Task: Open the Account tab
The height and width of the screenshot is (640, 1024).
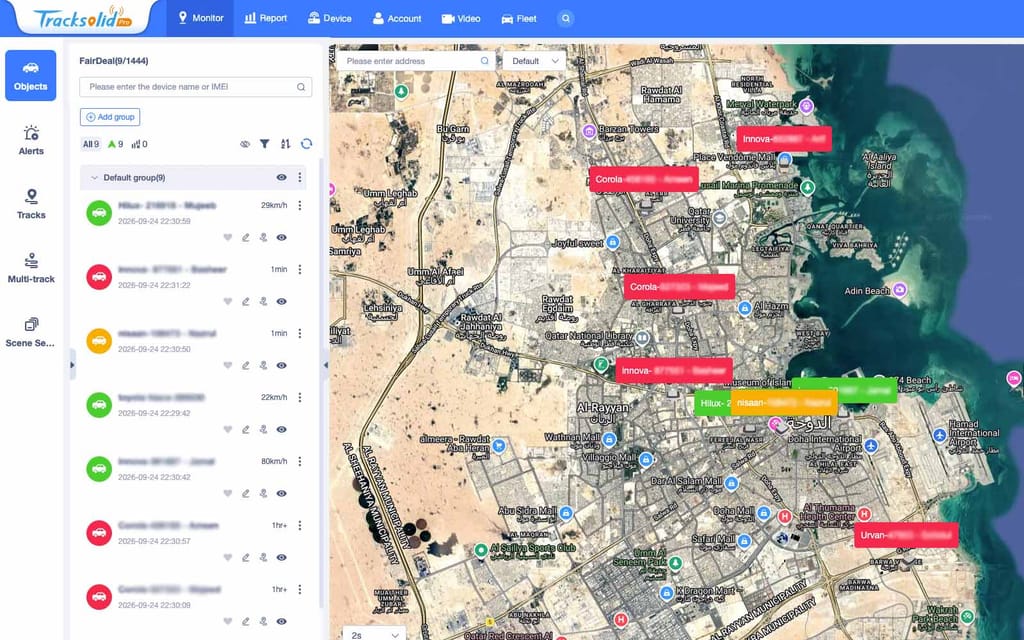Action: (x=397, y=18)
